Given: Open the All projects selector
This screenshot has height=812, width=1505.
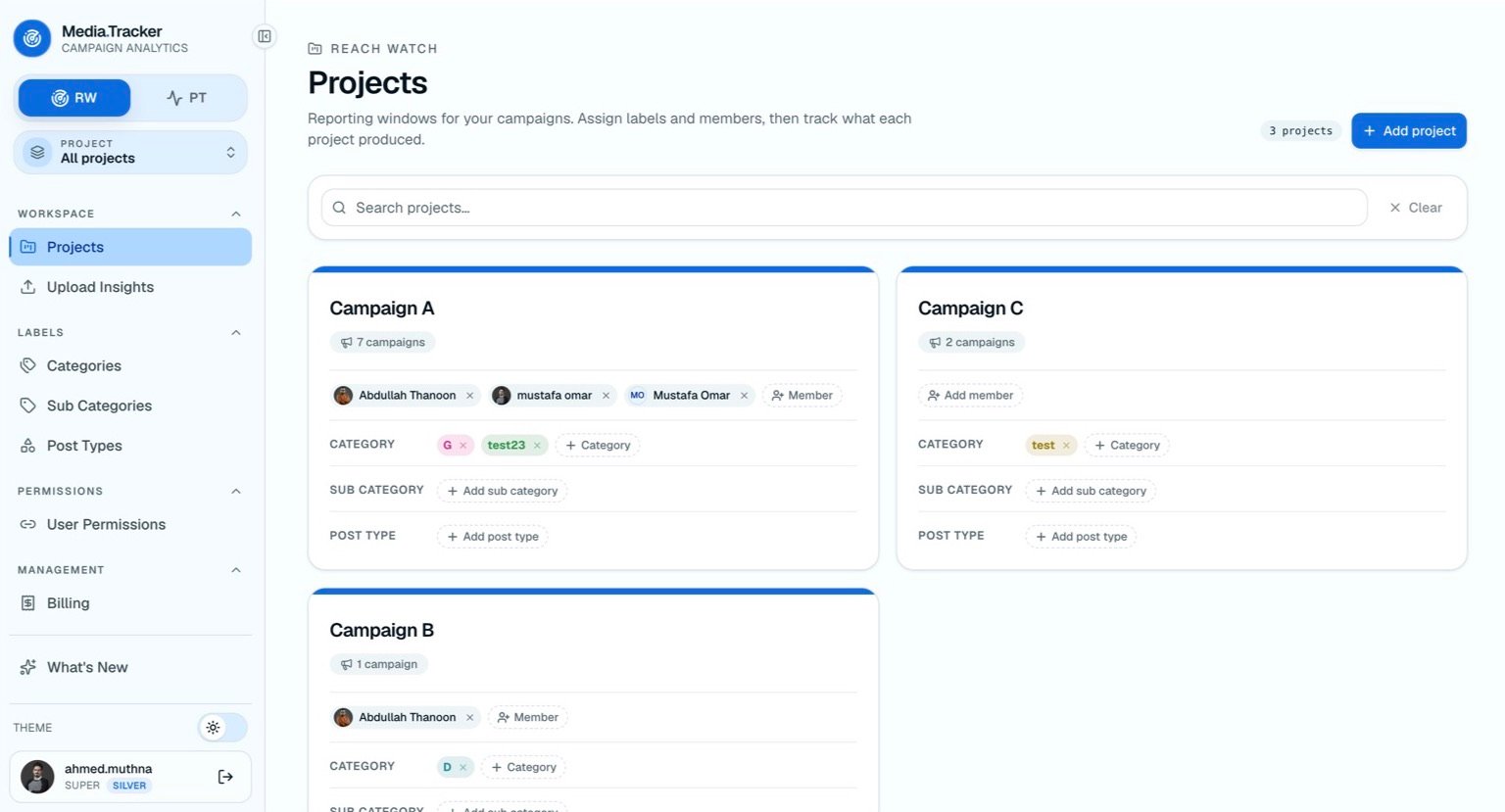Looking at the screenshot, I should coord(130,152).
